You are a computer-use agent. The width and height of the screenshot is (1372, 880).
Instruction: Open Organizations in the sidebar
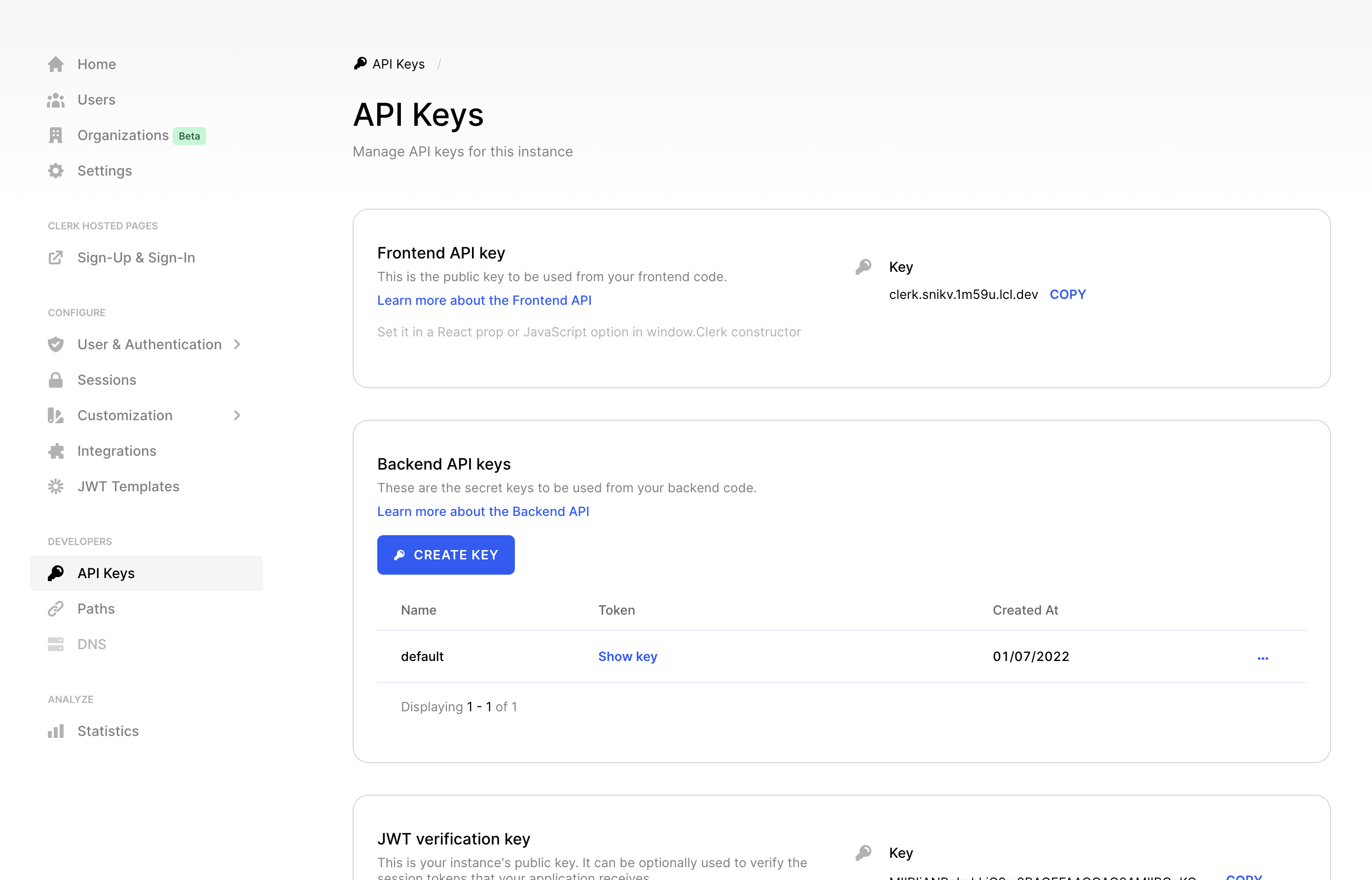pyautogui.click(x=123, y=136)
